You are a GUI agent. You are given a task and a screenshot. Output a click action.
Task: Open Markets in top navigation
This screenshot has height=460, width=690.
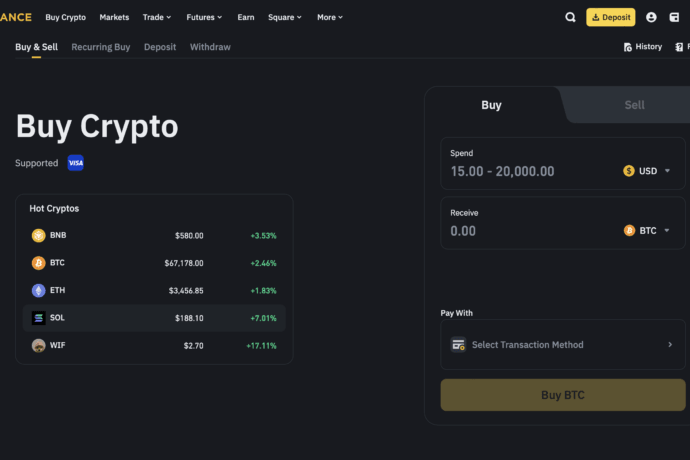coord(114,17)
